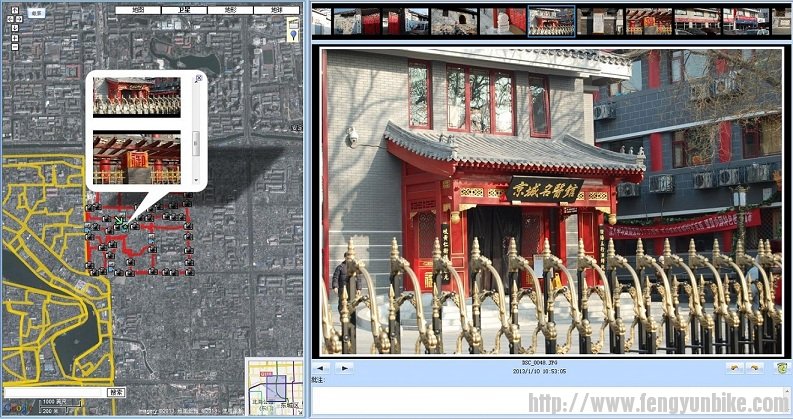
Task: Click the overview minimap in corner
Action: coord(273,384)
